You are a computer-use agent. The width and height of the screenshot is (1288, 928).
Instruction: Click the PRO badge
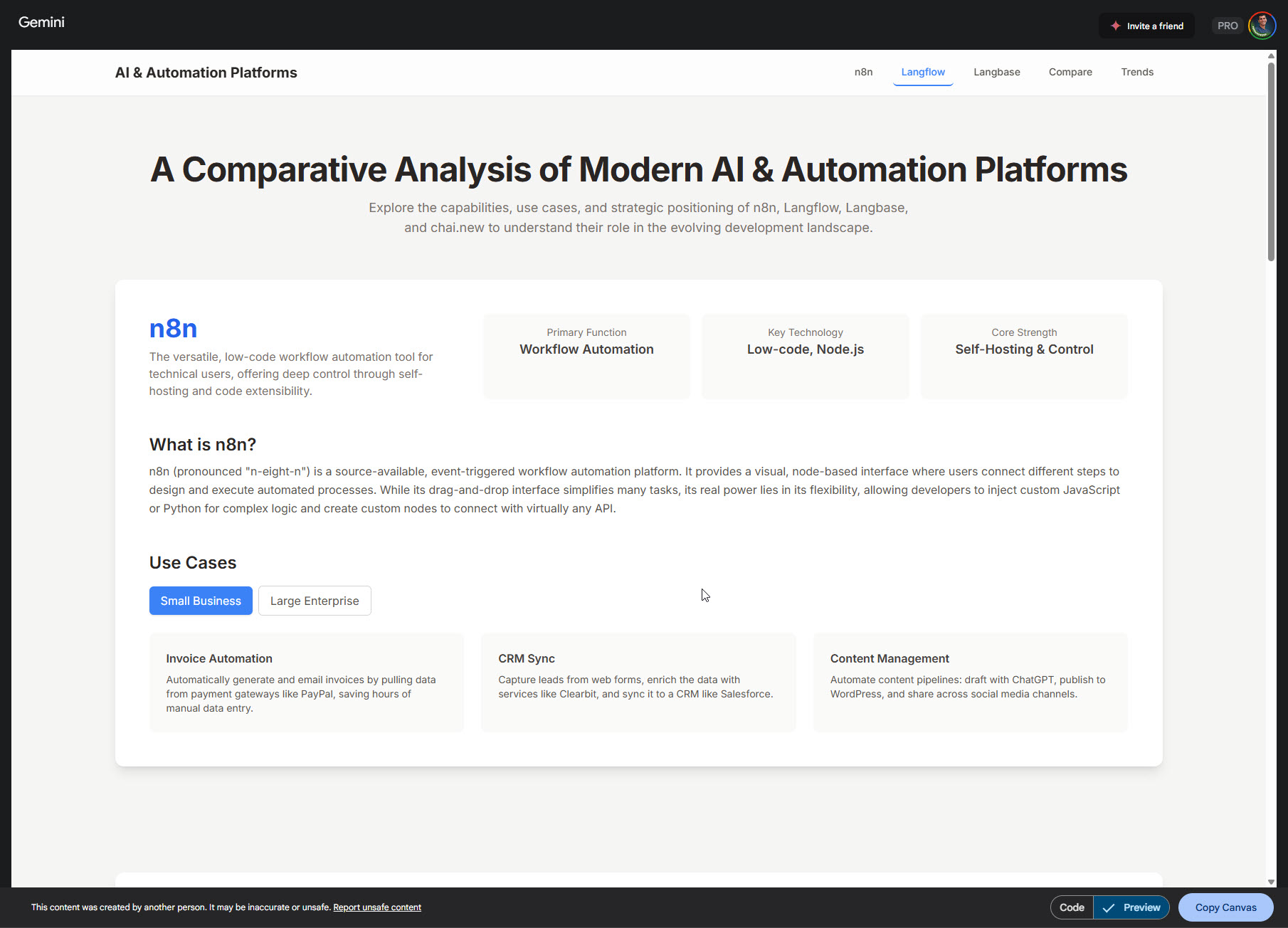(1228, 26)
